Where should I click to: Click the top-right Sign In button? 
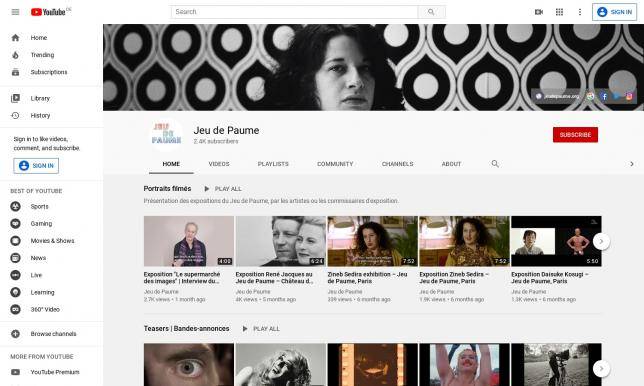614,12
